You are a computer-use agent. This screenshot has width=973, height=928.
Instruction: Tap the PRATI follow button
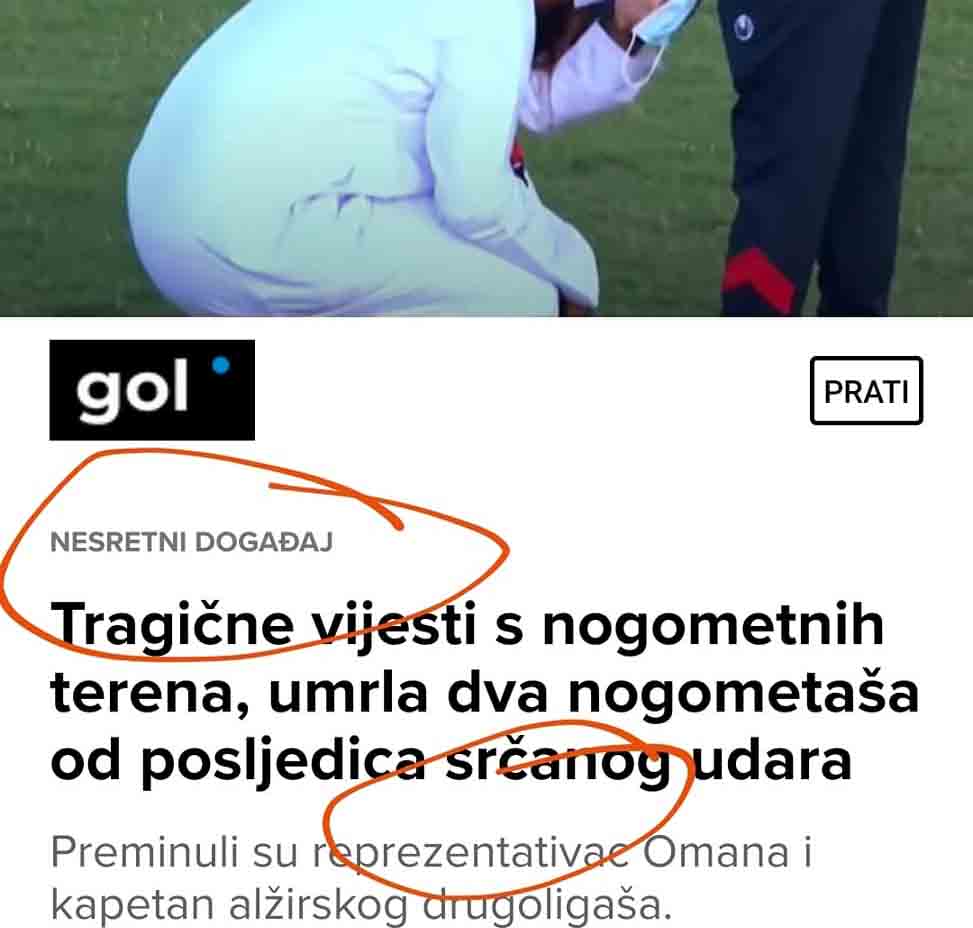866,390
